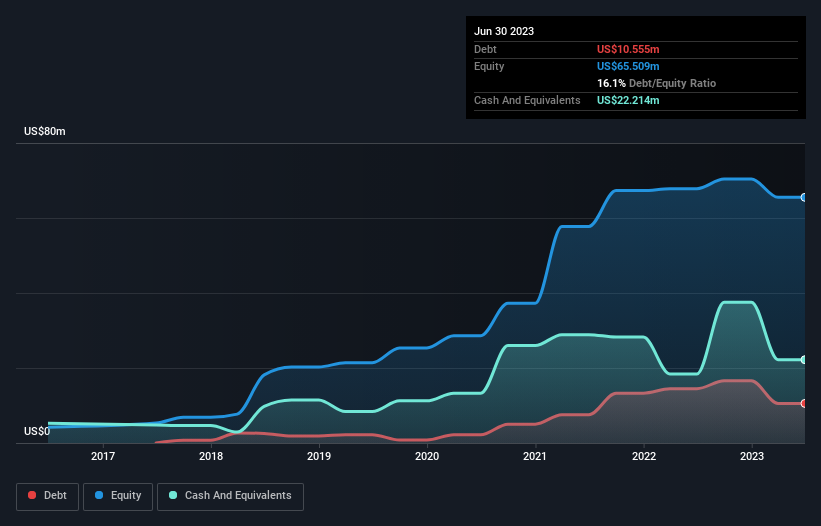This screenshot has height=526, width=821.
Task: Click the red Debt endpoint marker
Action: point(804,404)
